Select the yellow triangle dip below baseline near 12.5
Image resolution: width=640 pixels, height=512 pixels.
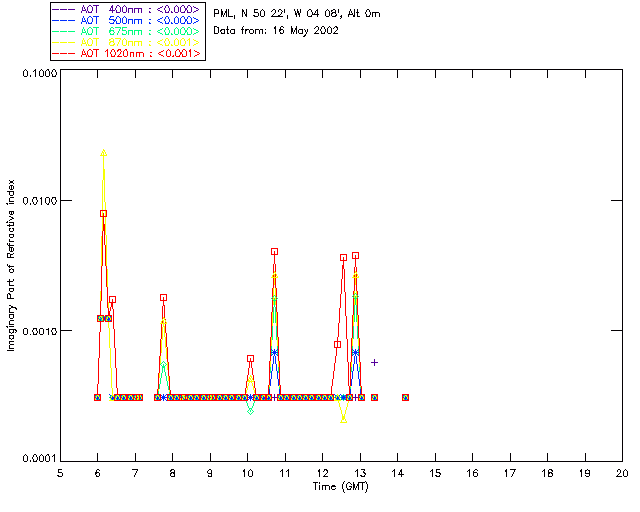[x=344, y=420]
